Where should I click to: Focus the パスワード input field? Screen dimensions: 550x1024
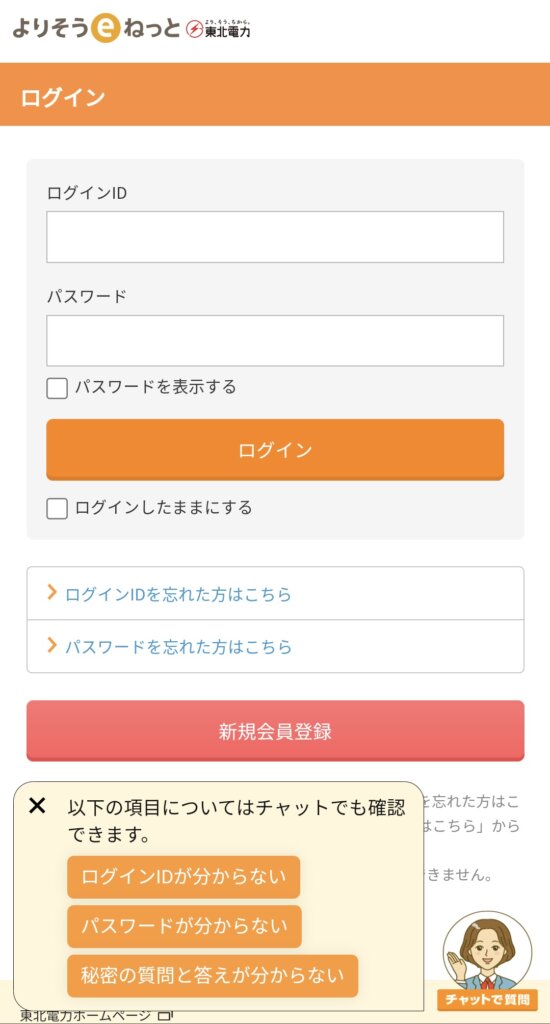pos(275,341)
